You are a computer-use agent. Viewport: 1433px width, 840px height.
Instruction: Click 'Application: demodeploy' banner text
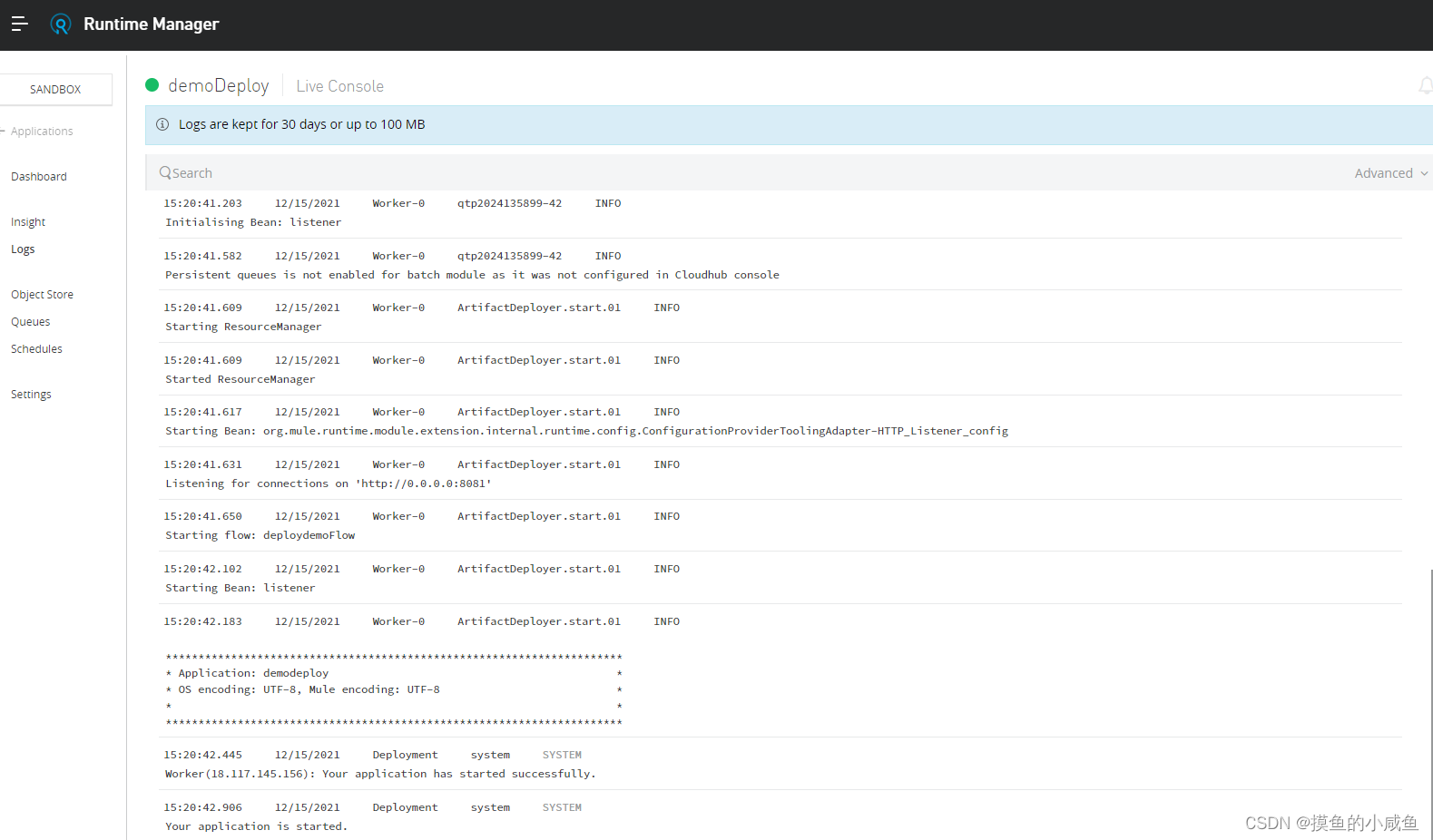(x=253, y=673)
